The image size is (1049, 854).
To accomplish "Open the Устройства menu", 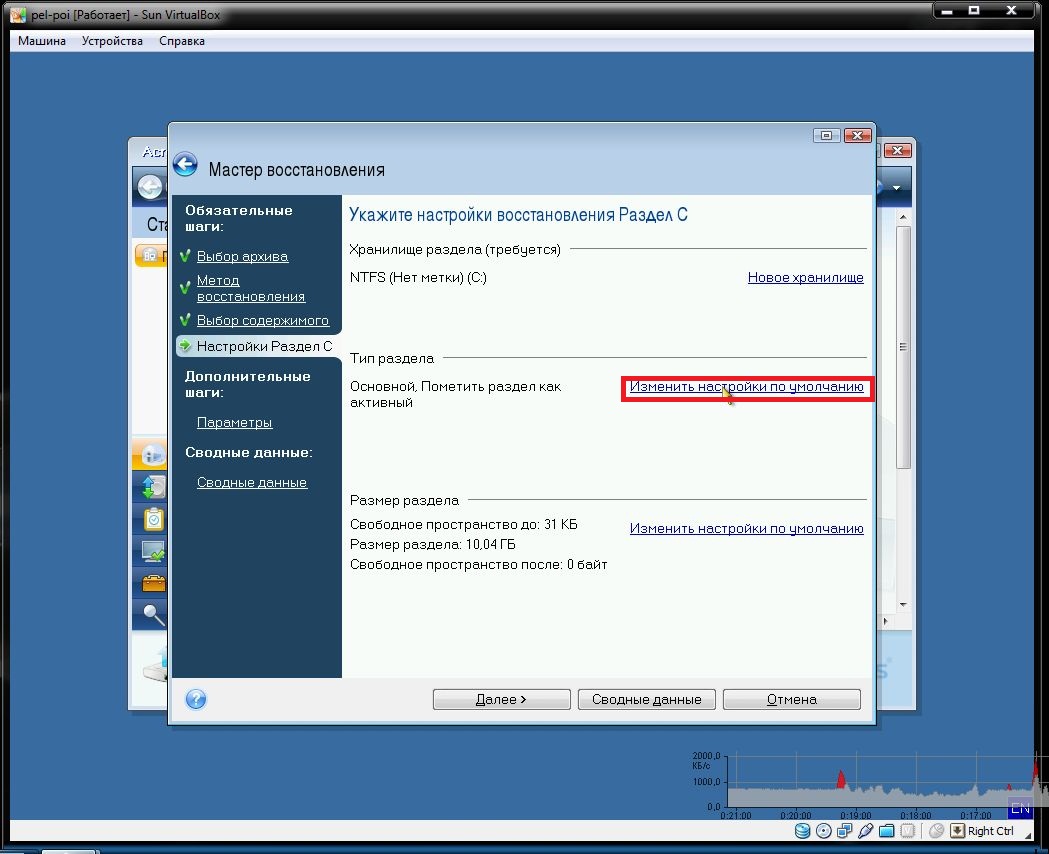I will (x=112, y=41).
